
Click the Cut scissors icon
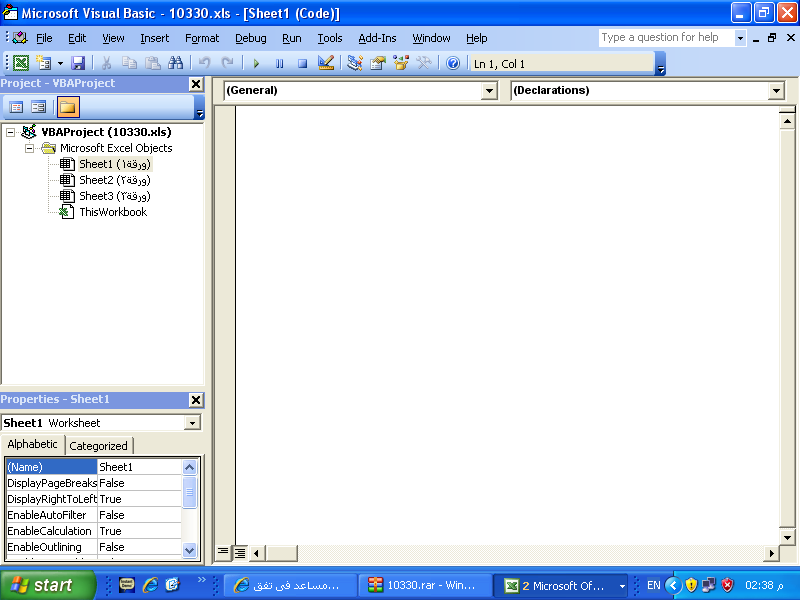click(x=106, y=63)
